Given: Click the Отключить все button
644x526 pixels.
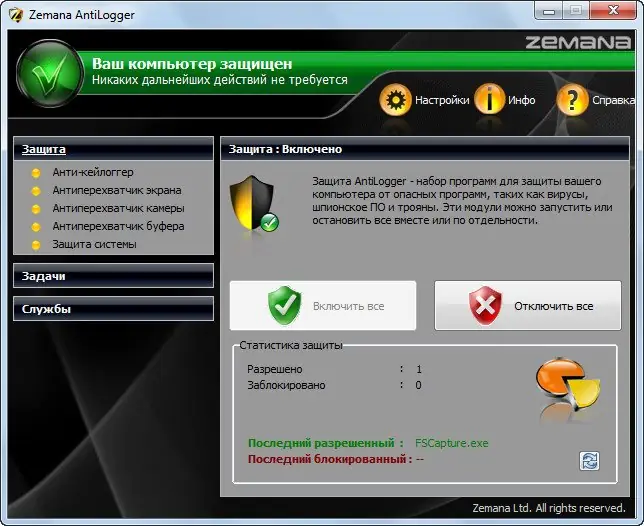Looking at the screenshot, I should click(x=528, y=305).
